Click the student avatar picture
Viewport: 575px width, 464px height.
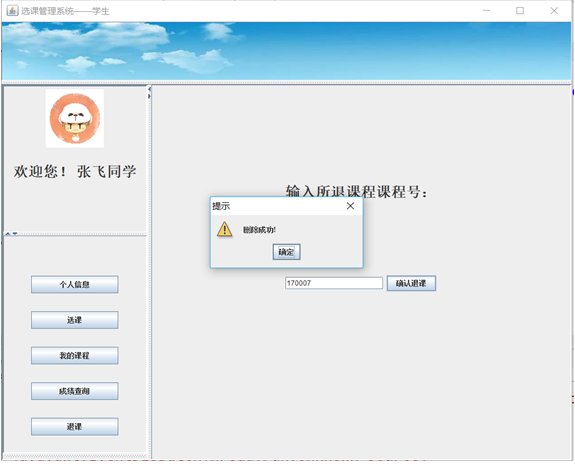75,118
